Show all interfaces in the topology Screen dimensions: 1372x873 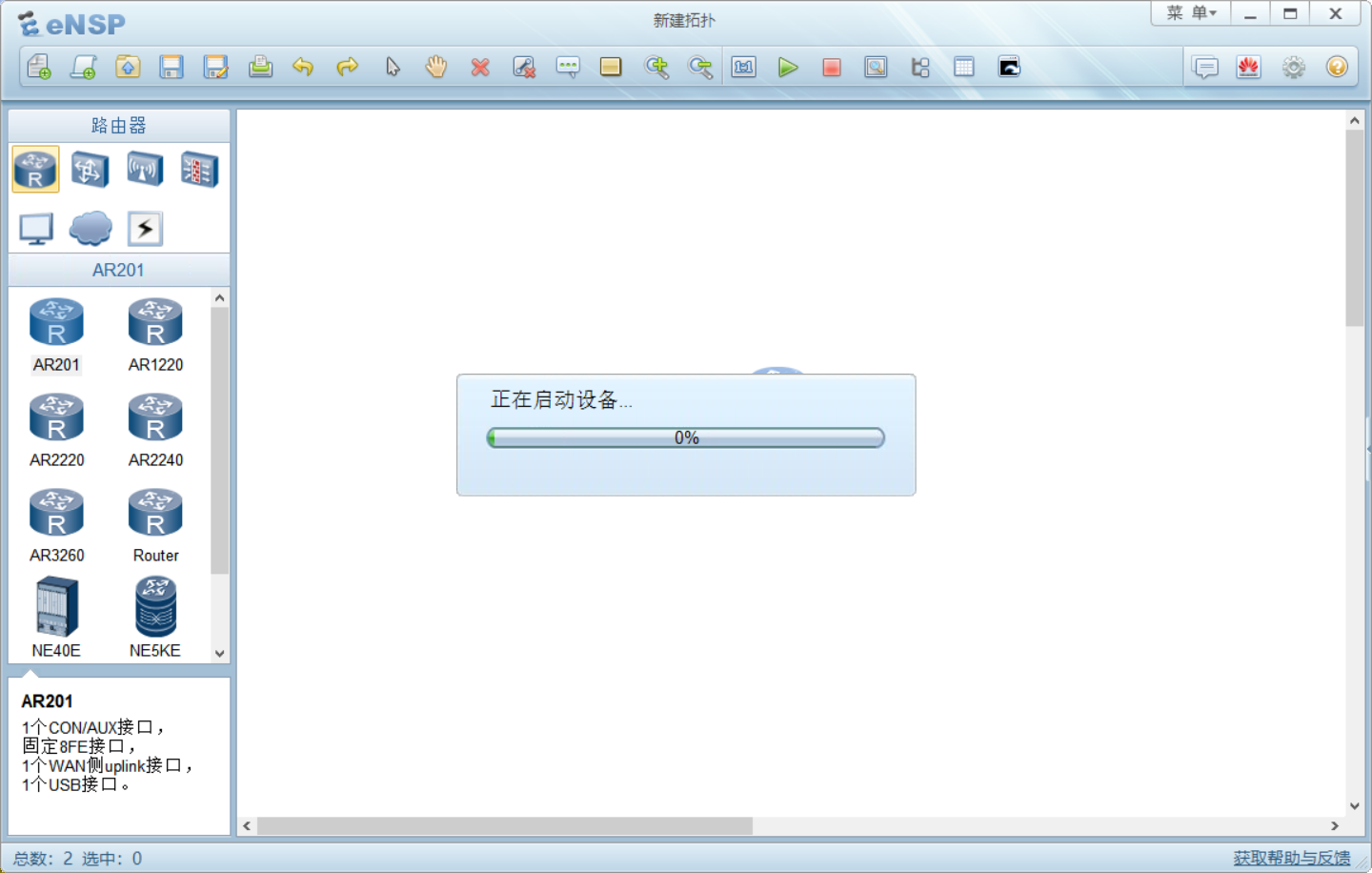point(920,67)
